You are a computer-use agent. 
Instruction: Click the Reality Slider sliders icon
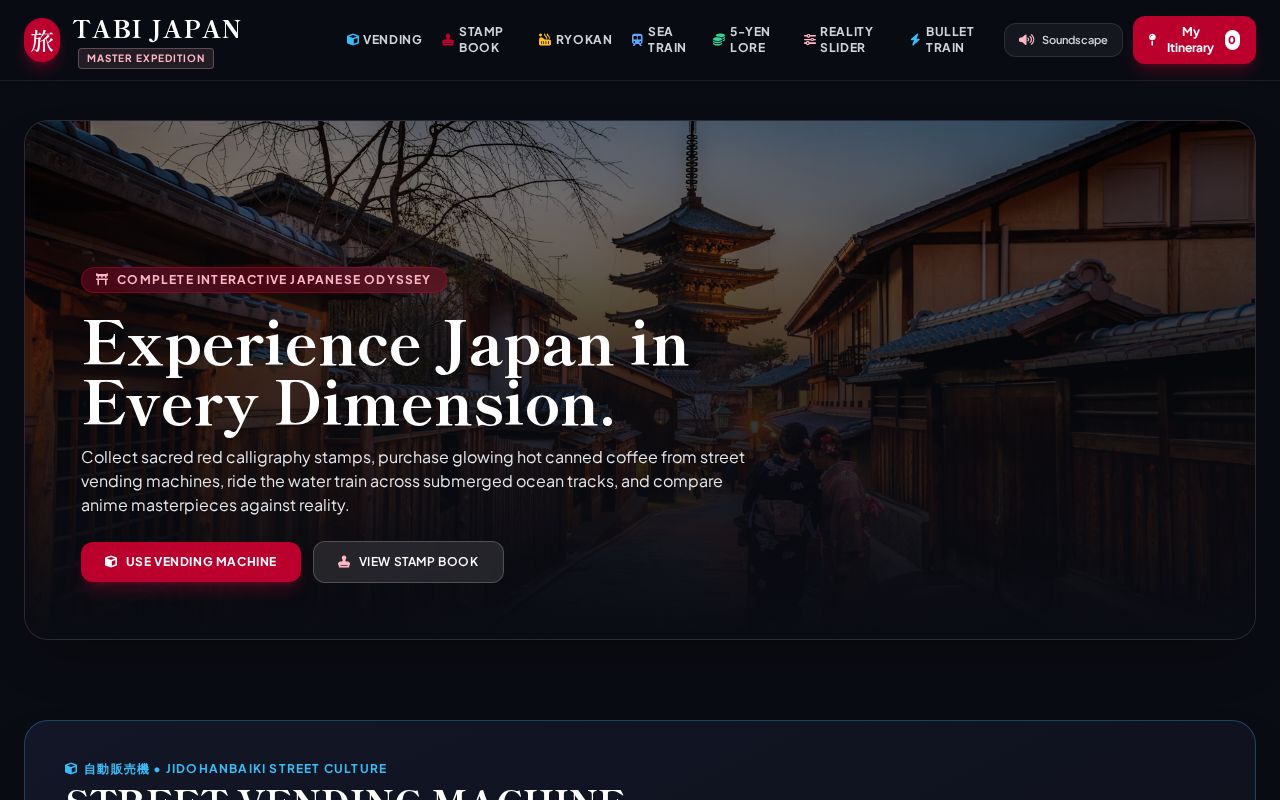click(x=810, y=40)
